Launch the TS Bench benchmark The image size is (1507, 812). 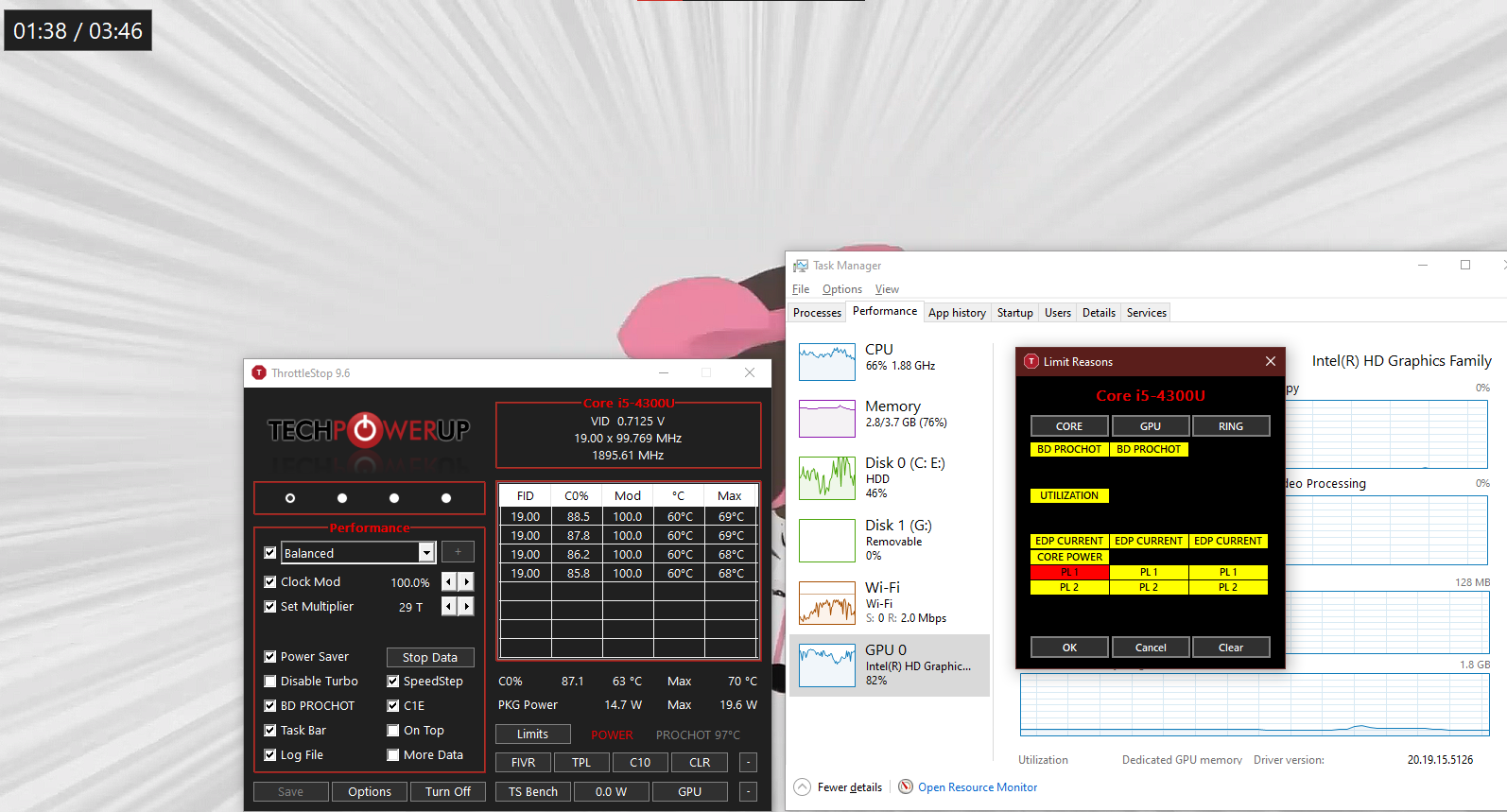click(533, 792)
